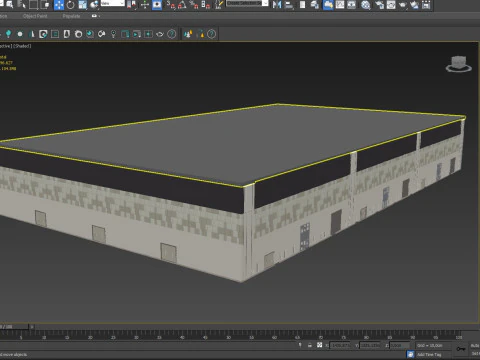Click the Shaded viewport label menu

tap(22, 46)
